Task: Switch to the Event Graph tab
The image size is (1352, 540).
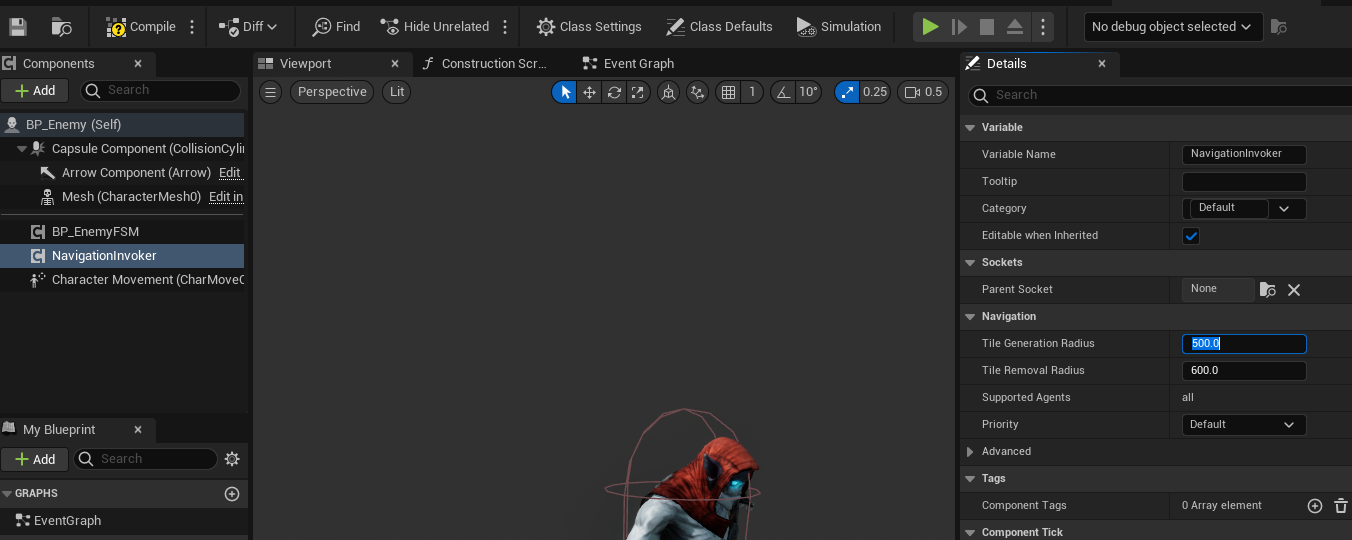Action: pos(638,63)
